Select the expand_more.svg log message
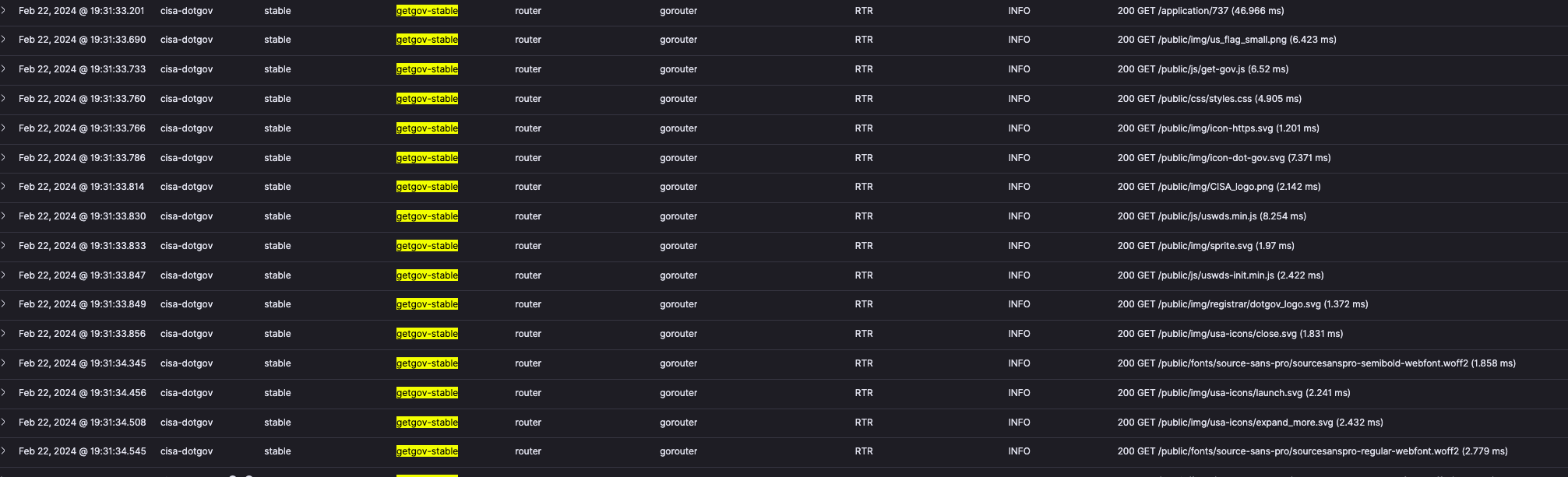 click(x=1250, y=423)
